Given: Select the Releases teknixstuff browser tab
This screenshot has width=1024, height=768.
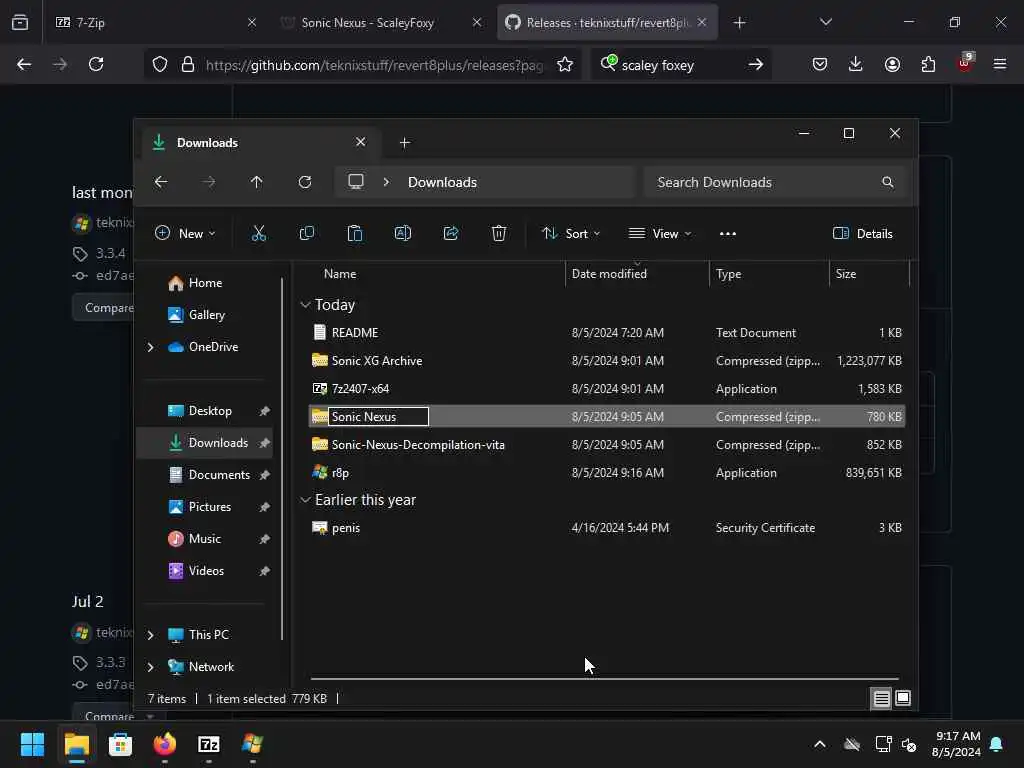Looking at the screenshot, I should coord(607,23).
